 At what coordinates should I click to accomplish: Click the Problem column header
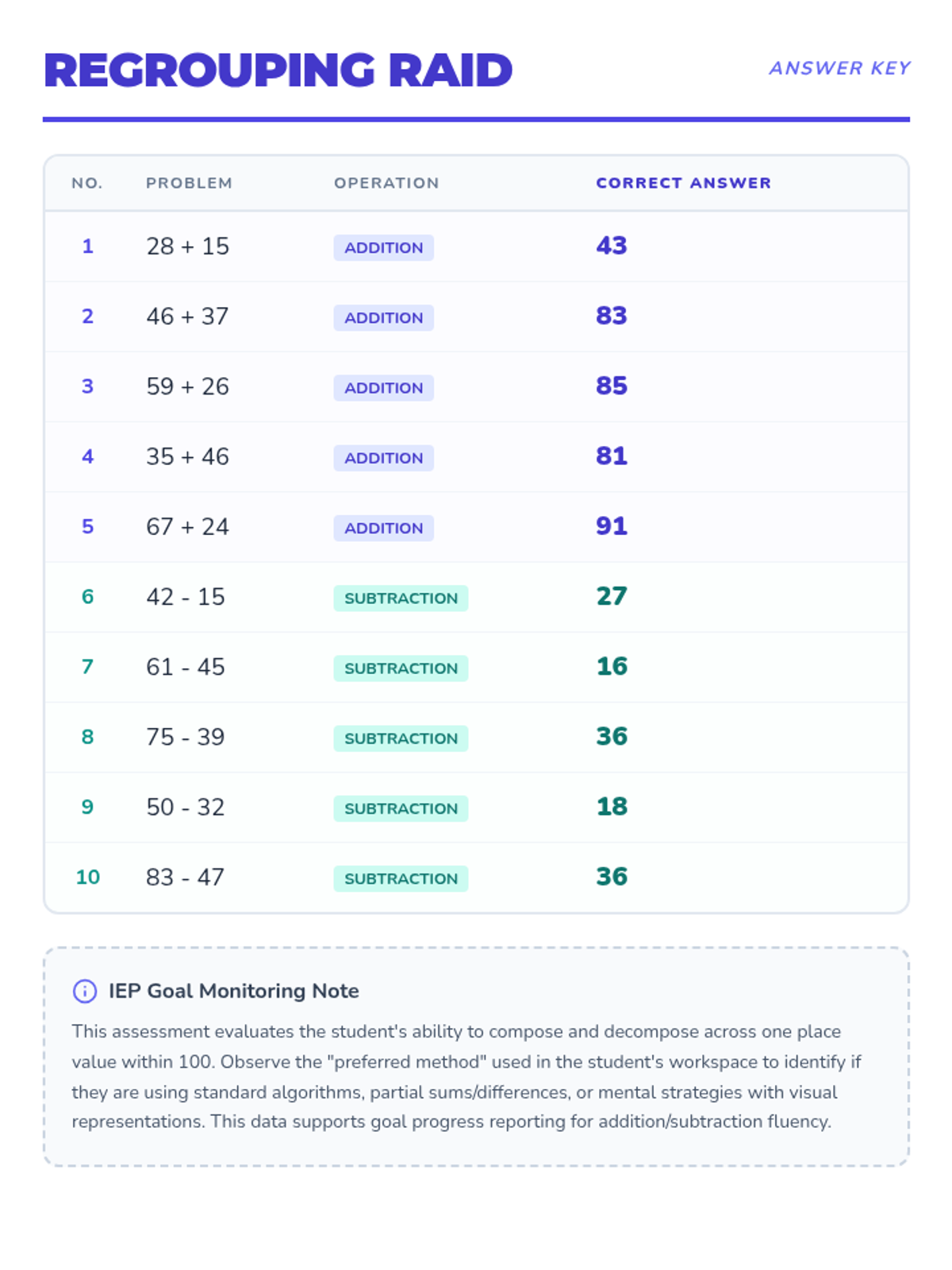coord(189,183)
